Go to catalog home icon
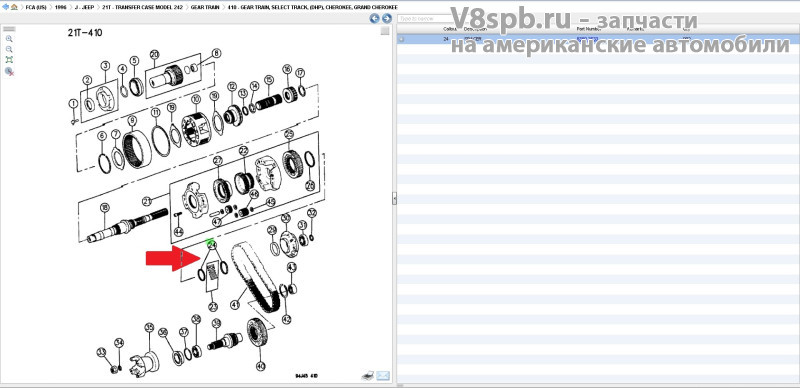 point(14,7)
